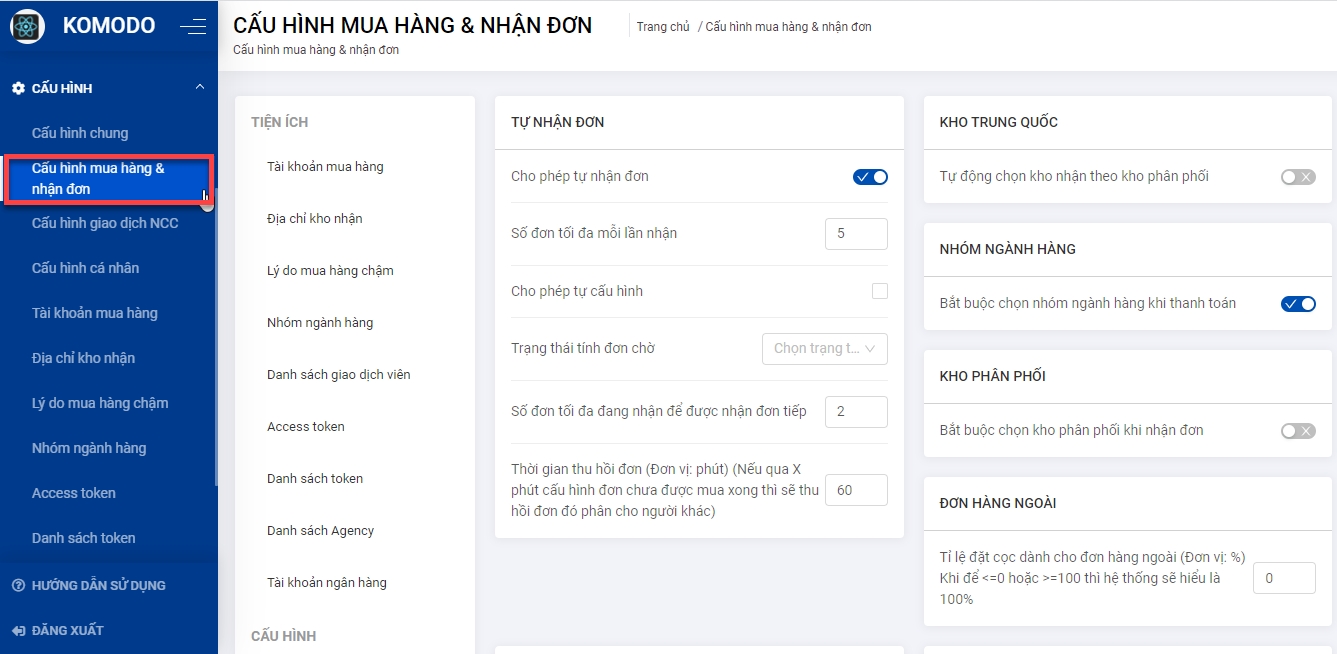Click the TỰ NHẬN ĐƠN card heading
1337x654 pixels.
pos(558,122)
